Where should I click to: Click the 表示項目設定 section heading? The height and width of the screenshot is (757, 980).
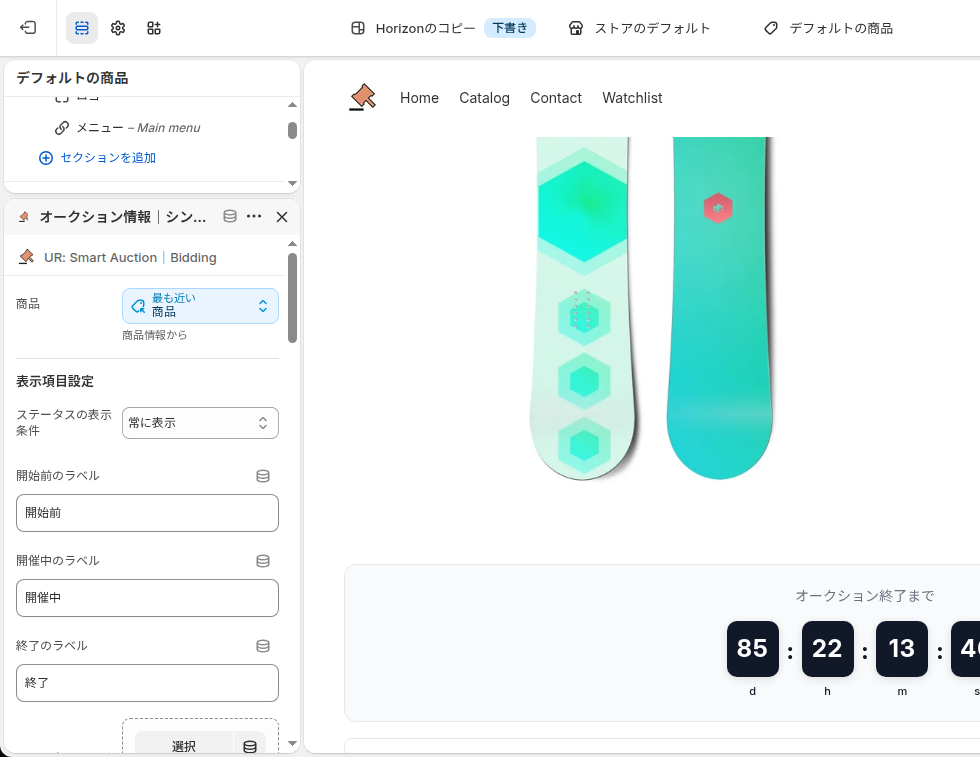(55, 381)
